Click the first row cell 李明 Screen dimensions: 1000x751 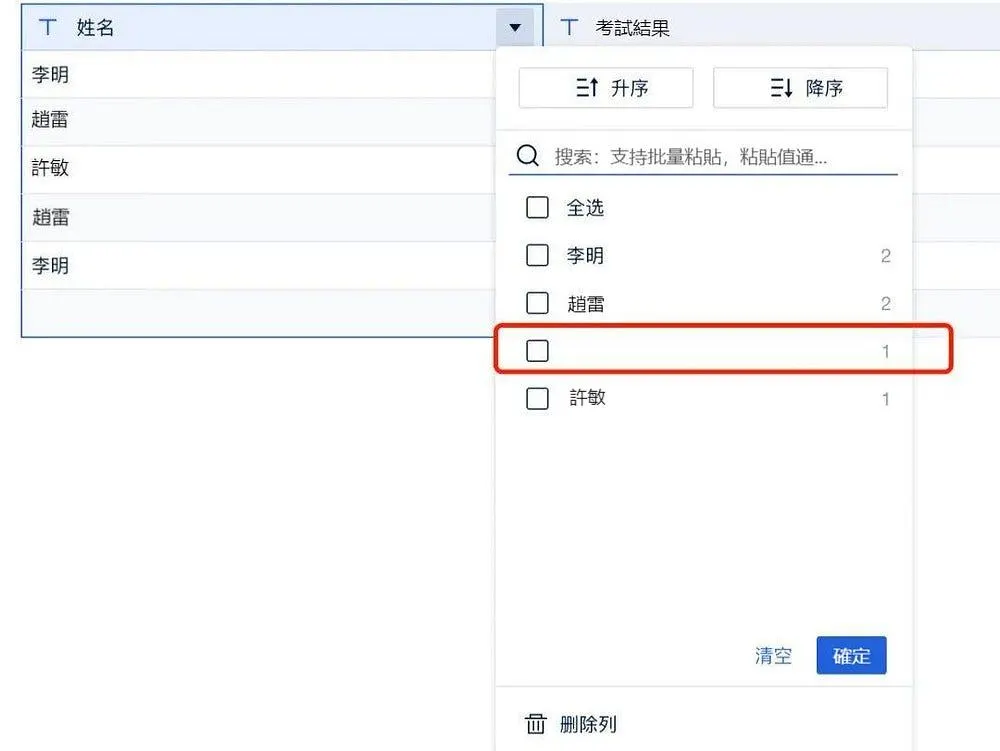(x=258, y=75)
